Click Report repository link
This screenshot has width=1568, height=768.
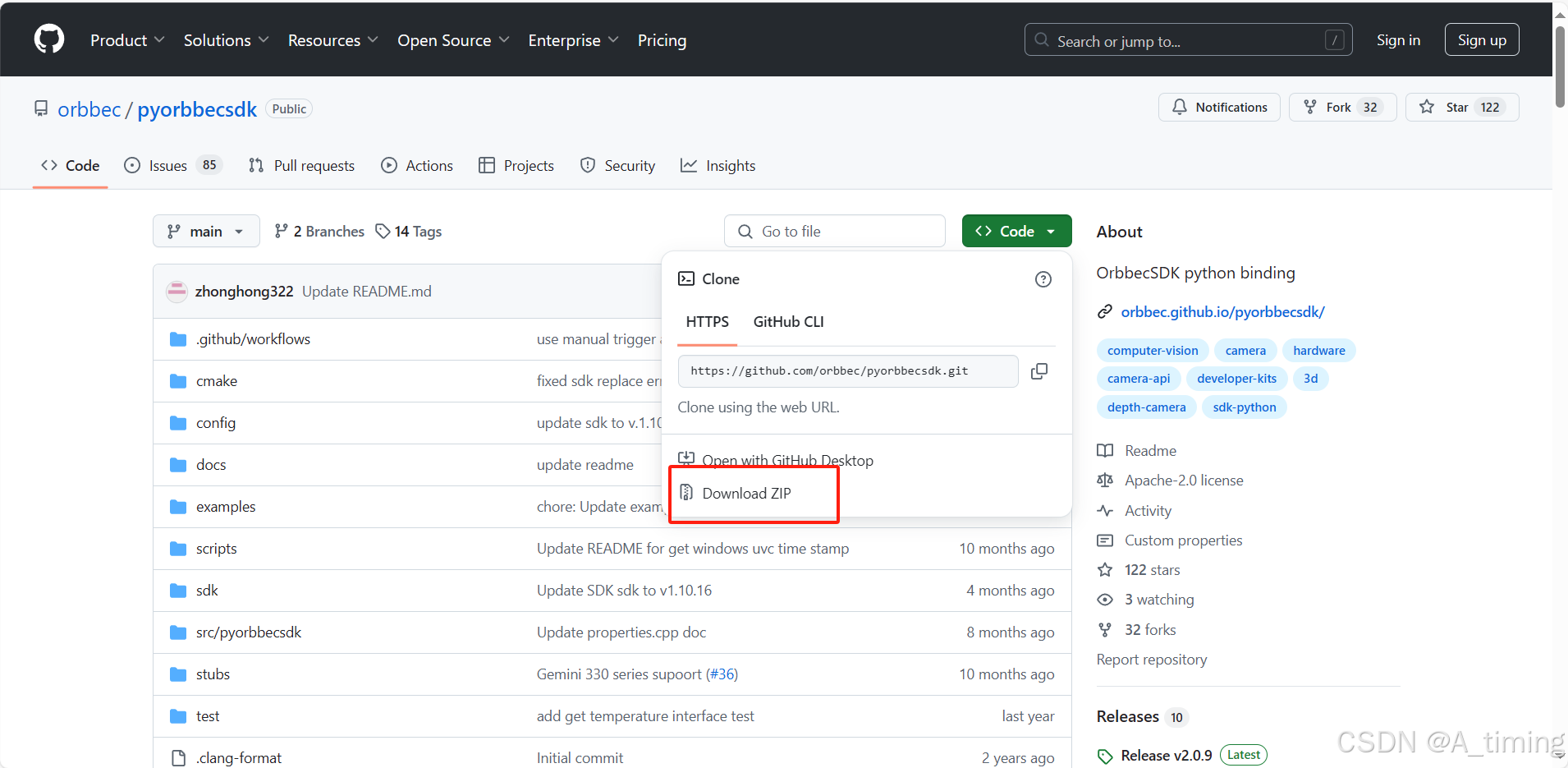(x=1151, y=660)
